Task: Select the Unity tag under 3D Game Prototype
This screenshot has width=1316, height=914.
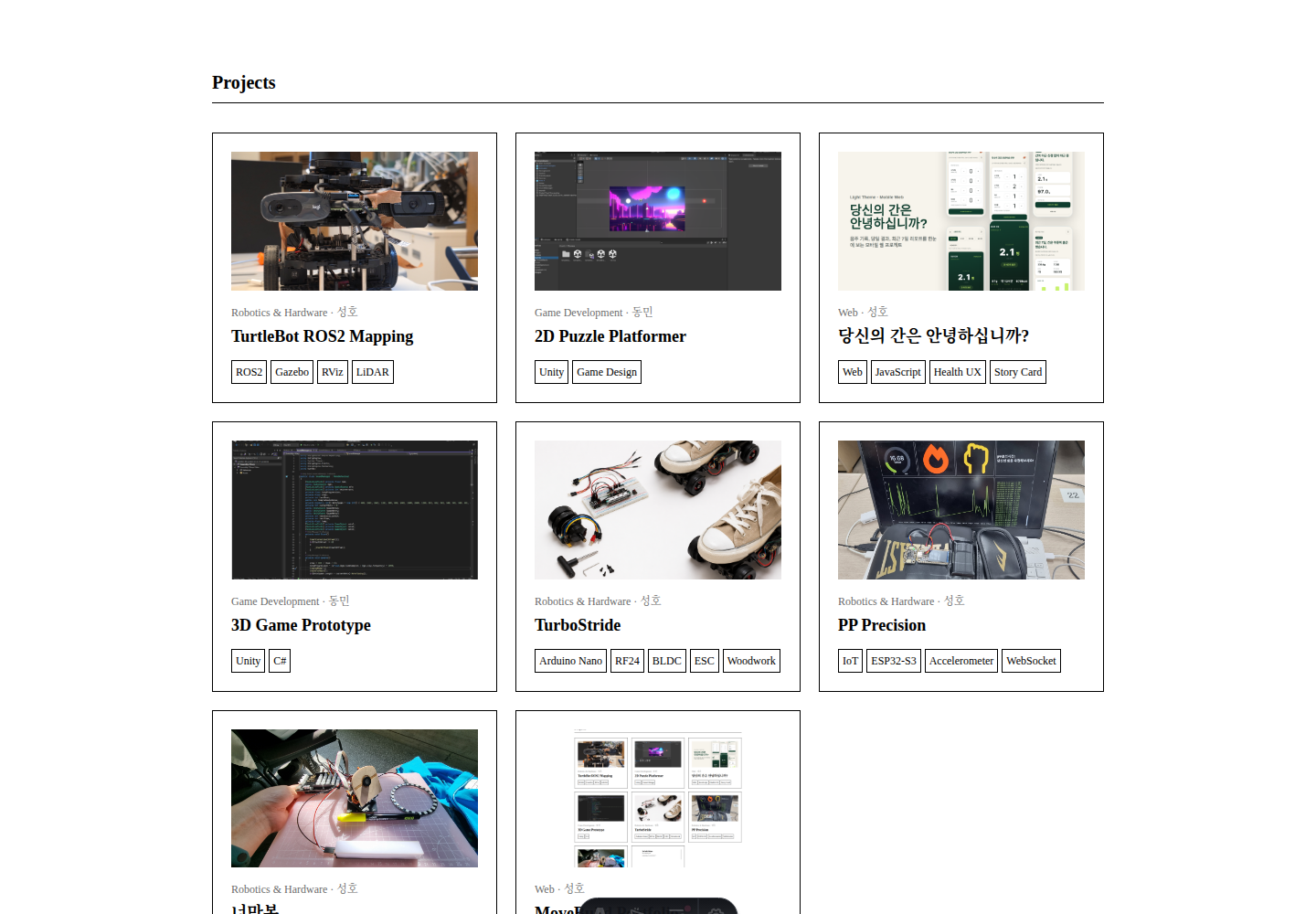Action: click(248, 661)
